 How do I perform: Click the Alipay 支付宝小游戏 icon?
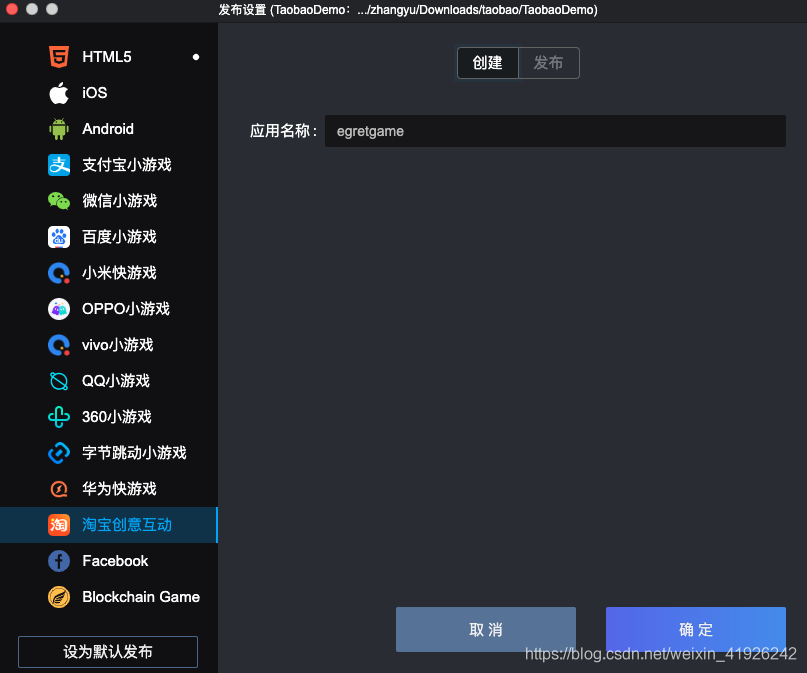pyautogui.click(x=59, y=165)
